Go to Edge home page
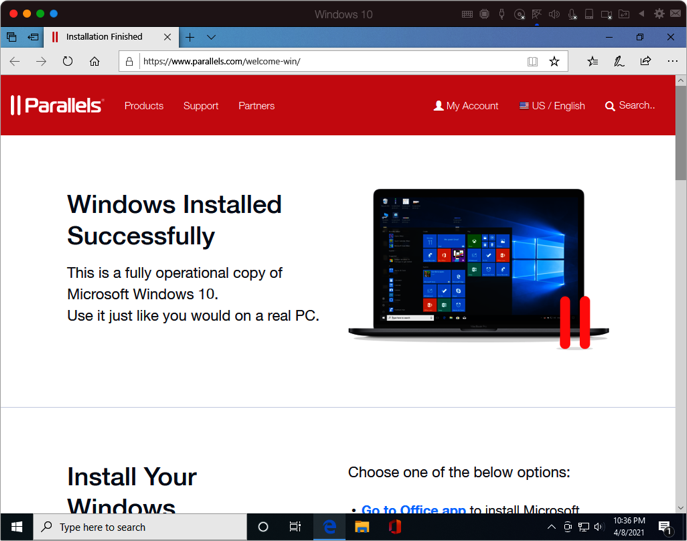This screenshot has width=687, height=541. point(95,61)
